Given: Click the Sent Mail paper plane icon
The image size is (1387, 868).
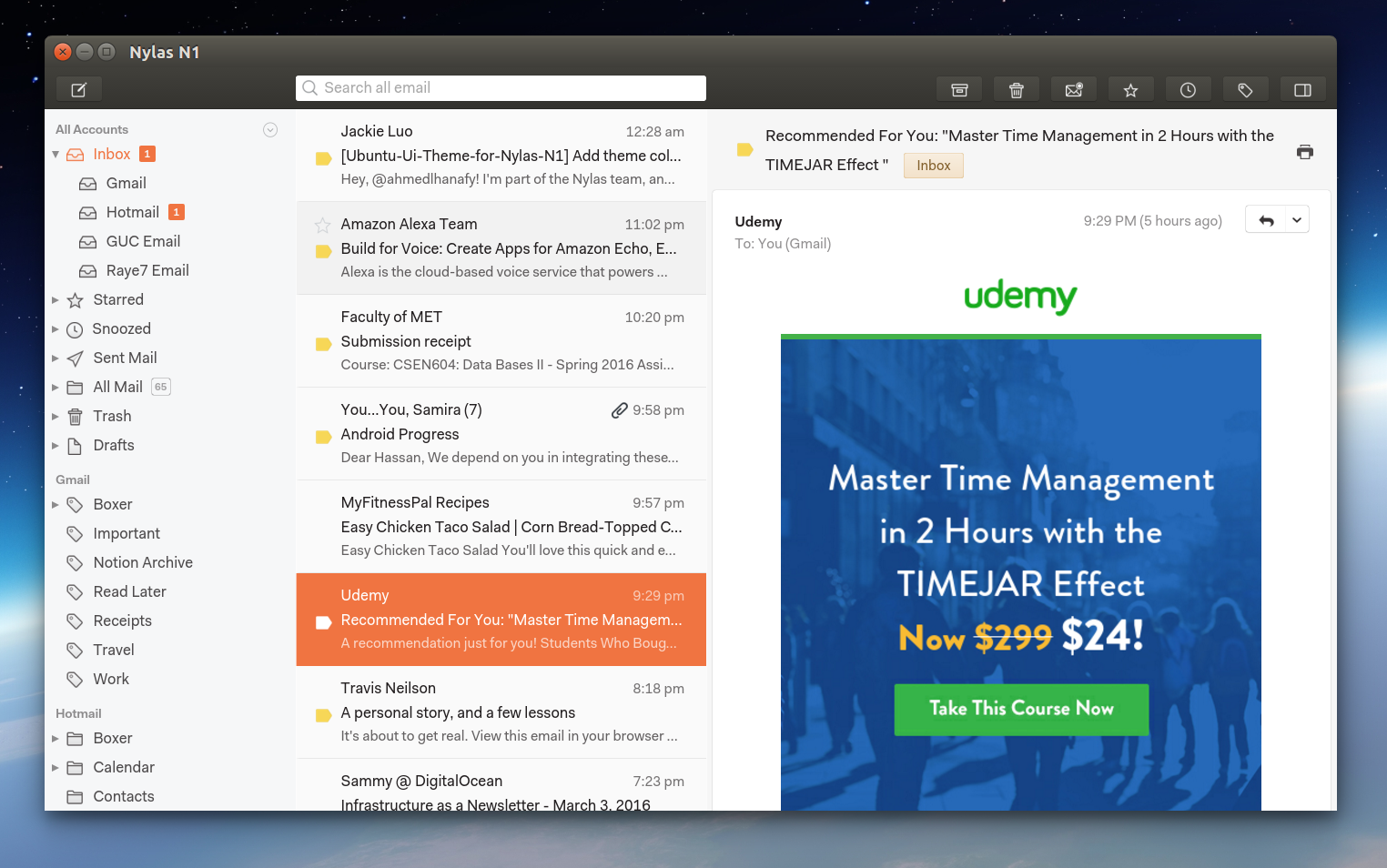Looking at the screenshot, I should (76, 358).
